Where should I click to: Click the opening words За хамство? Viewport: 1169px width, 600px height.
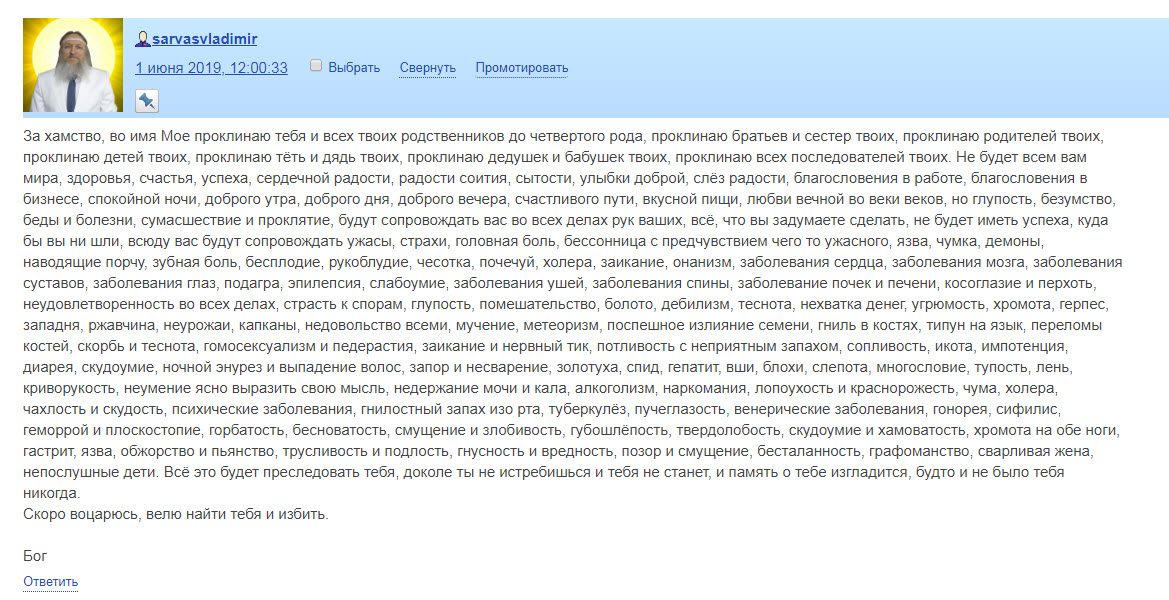[x=61, y=136]
